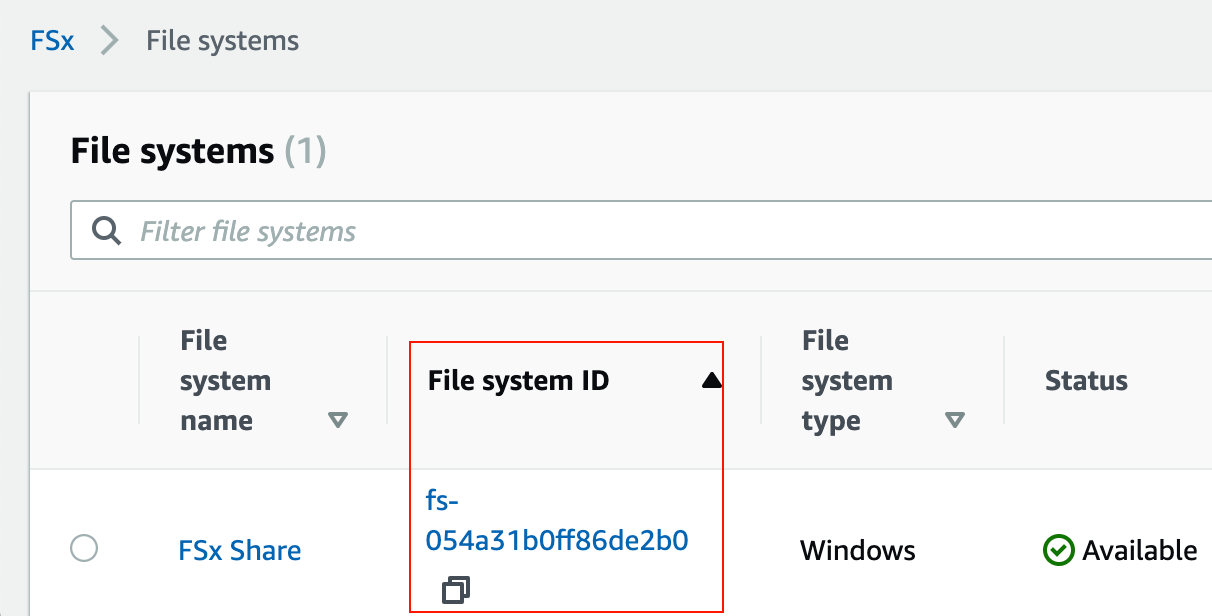Click the File system name column header
The height and width of the screenshot is (616, 1212).
tap(226, 381)
